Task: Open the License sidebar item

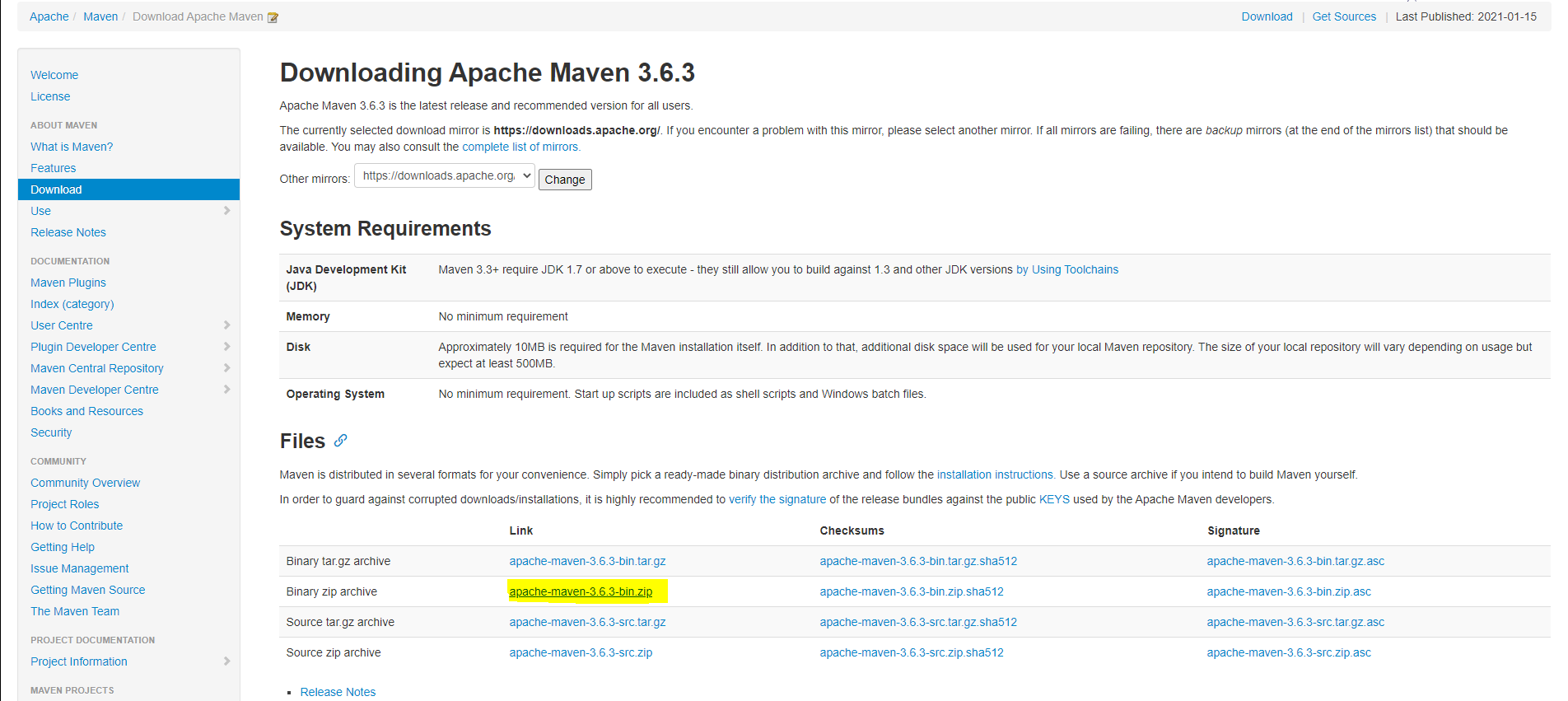Action: click(50, 96)
